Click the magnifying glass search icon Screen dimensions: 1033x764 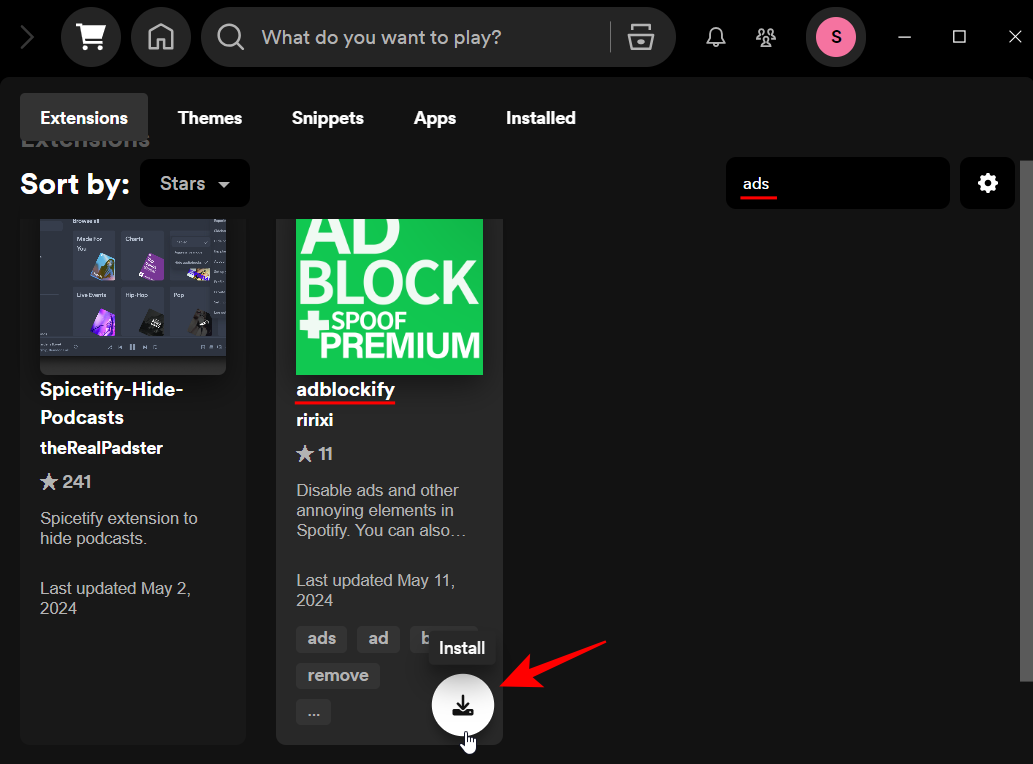[231, 38]
